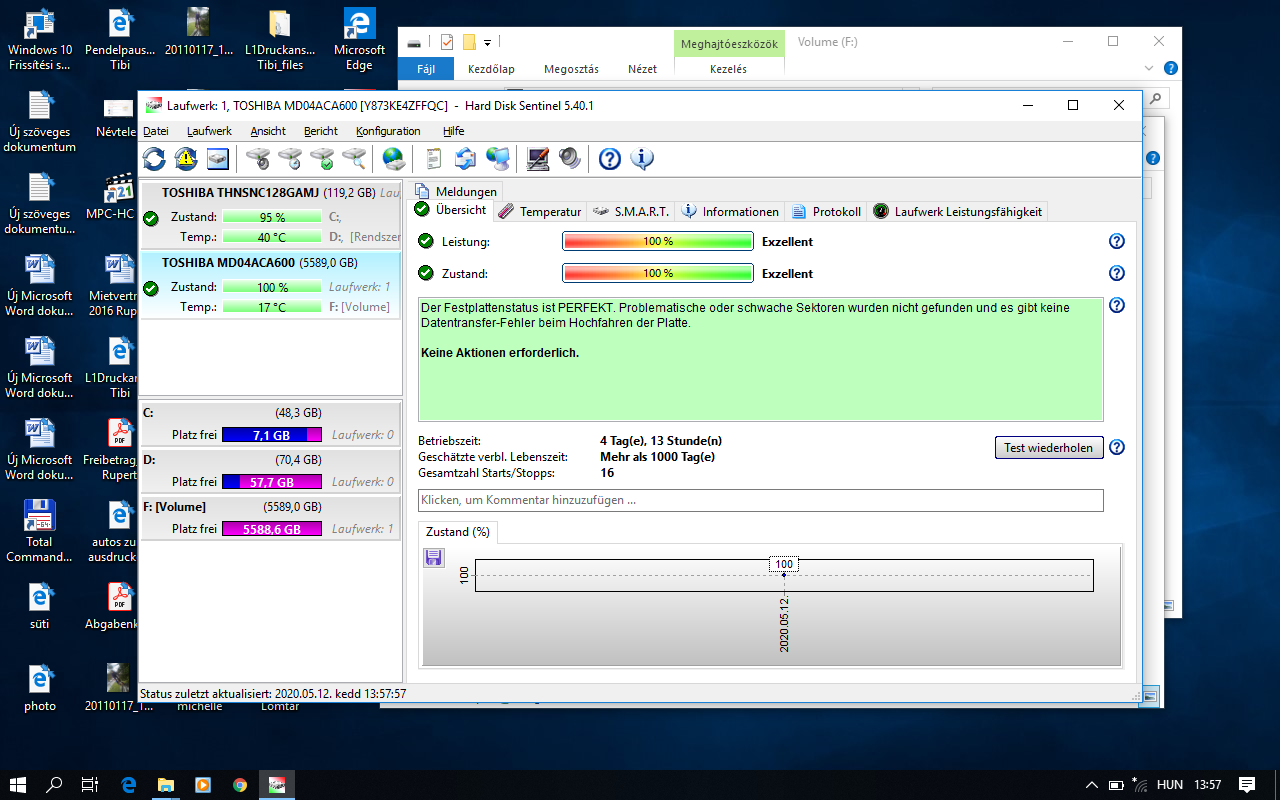Viewport: 1280px width, 800px height.
Task: Switch to the S.M.A.R.T. tab
Action: tap(632, 211)
